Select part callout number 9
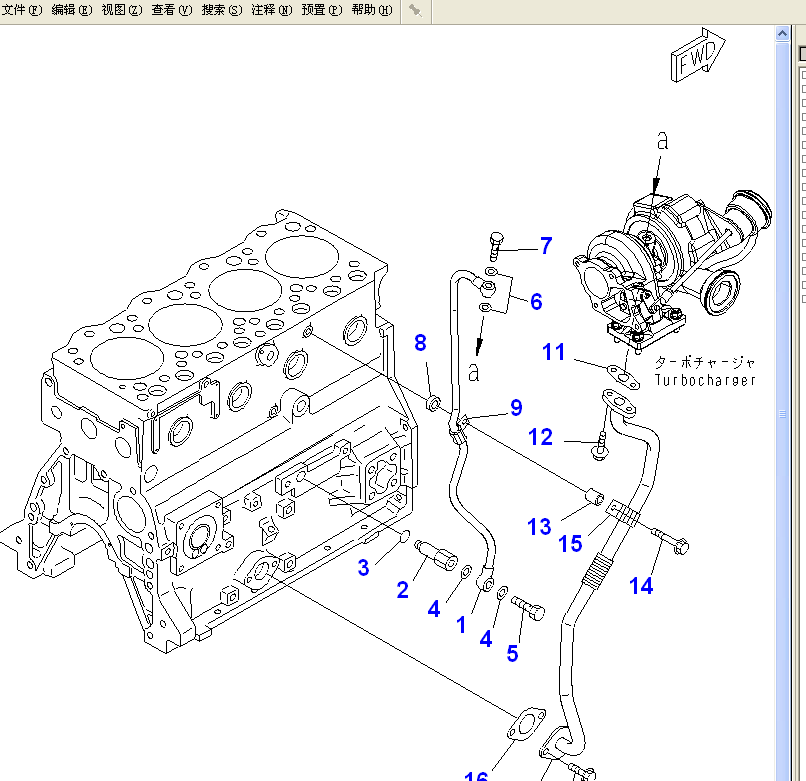 click(x=516, y=408)
